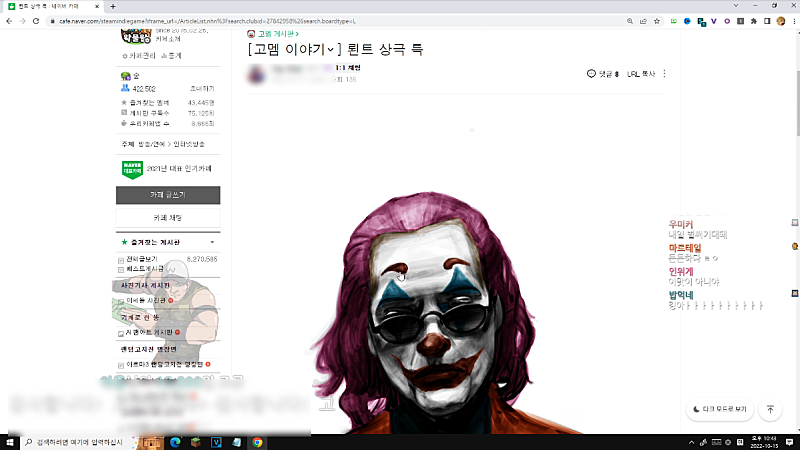Open the Windows notification center icon

tap(789, 442)
